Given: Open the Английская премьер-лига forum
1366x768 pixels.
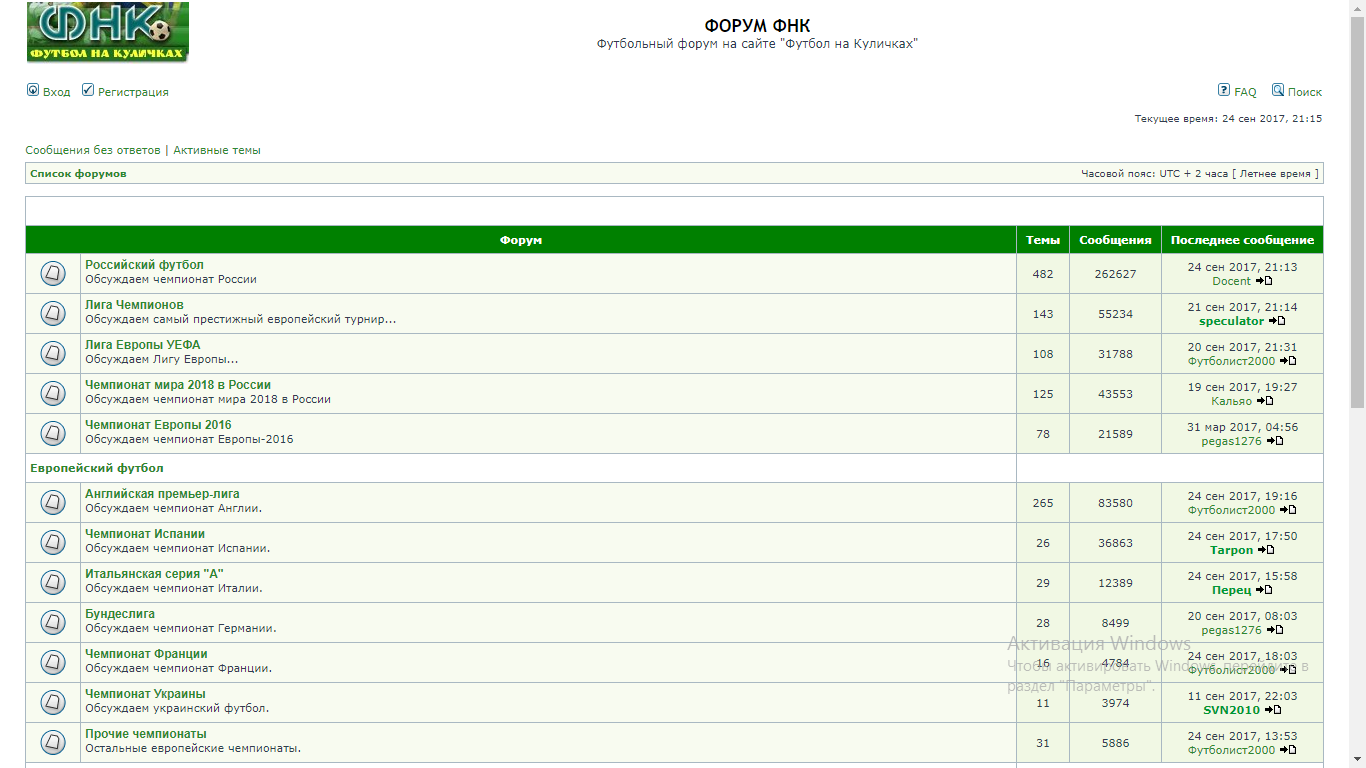Looking at the screenshot, I should point(162,494).
